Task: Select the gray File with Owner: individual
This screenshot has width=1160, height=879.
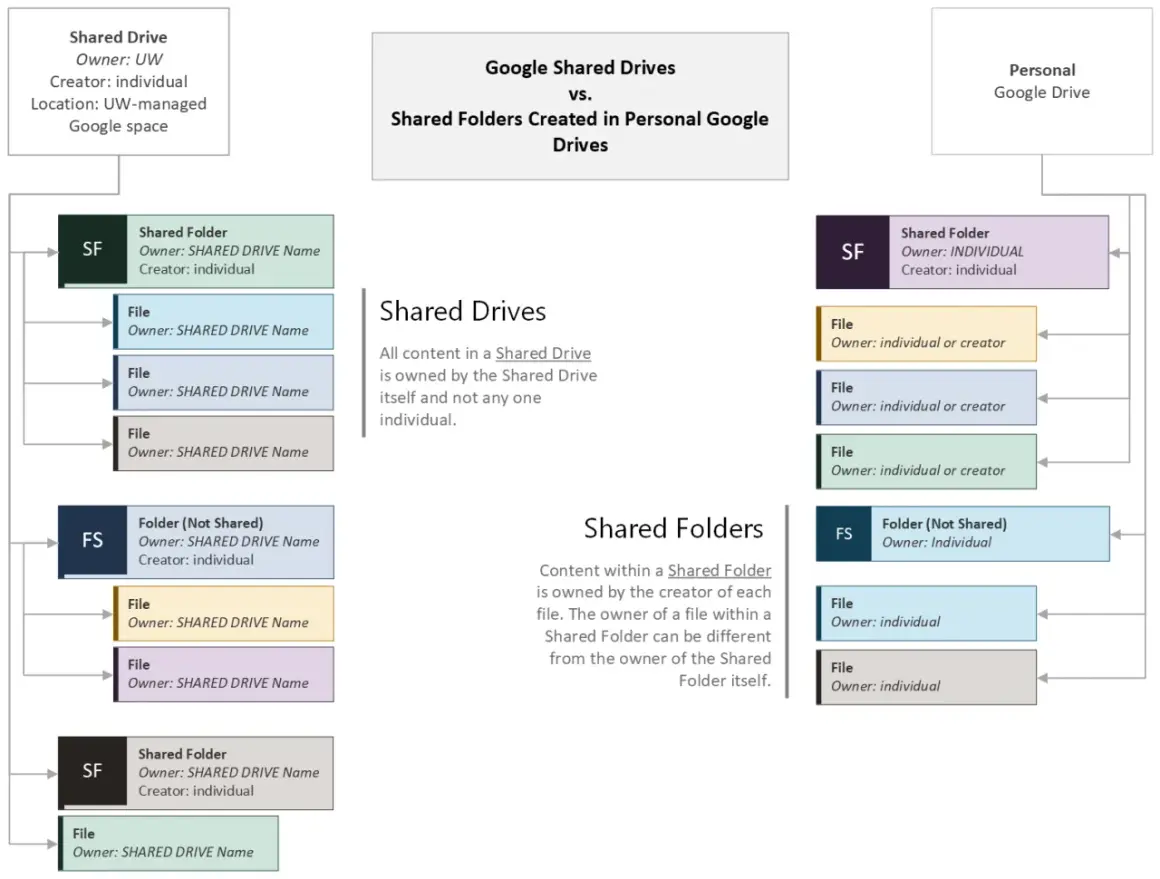Action: [926, 677]
